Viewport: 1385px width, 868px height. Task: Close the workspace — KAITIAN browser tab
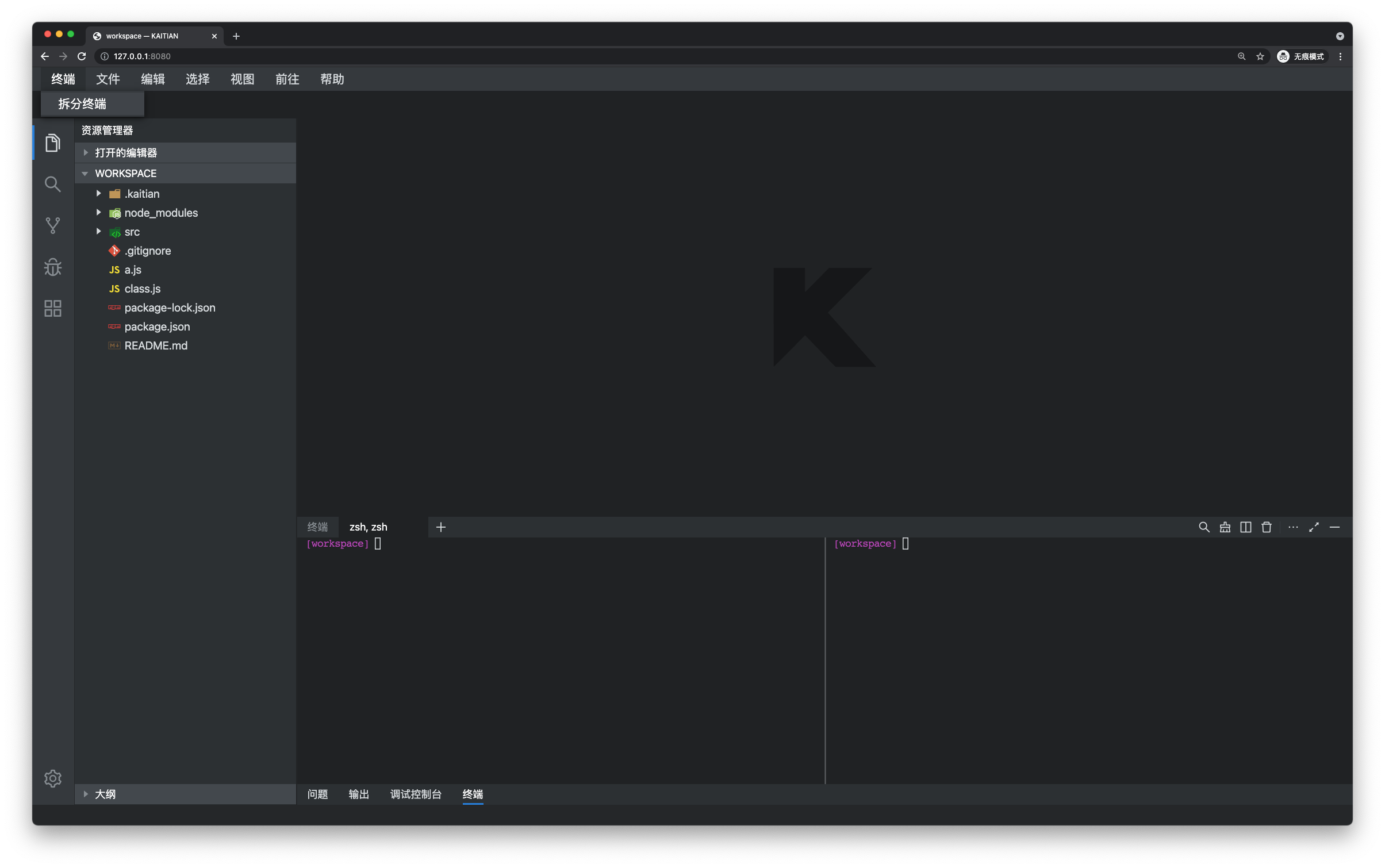click(x=214, y=36)
